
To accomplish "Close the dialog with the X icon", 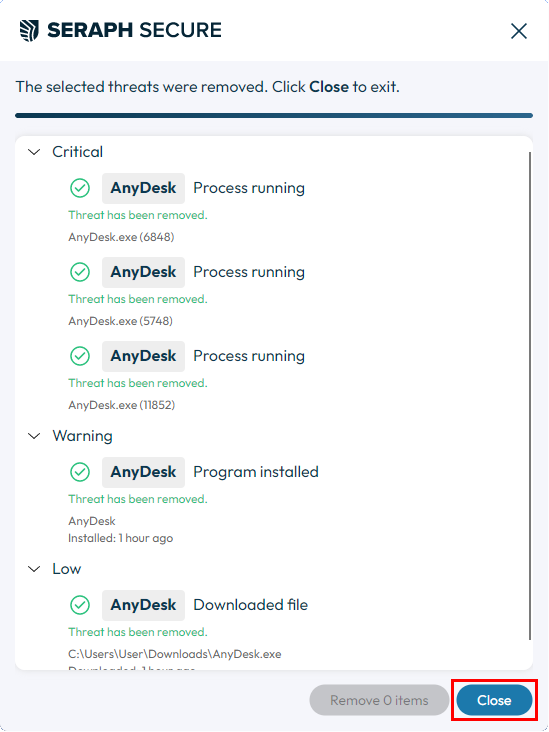I will tap(519, 31).
